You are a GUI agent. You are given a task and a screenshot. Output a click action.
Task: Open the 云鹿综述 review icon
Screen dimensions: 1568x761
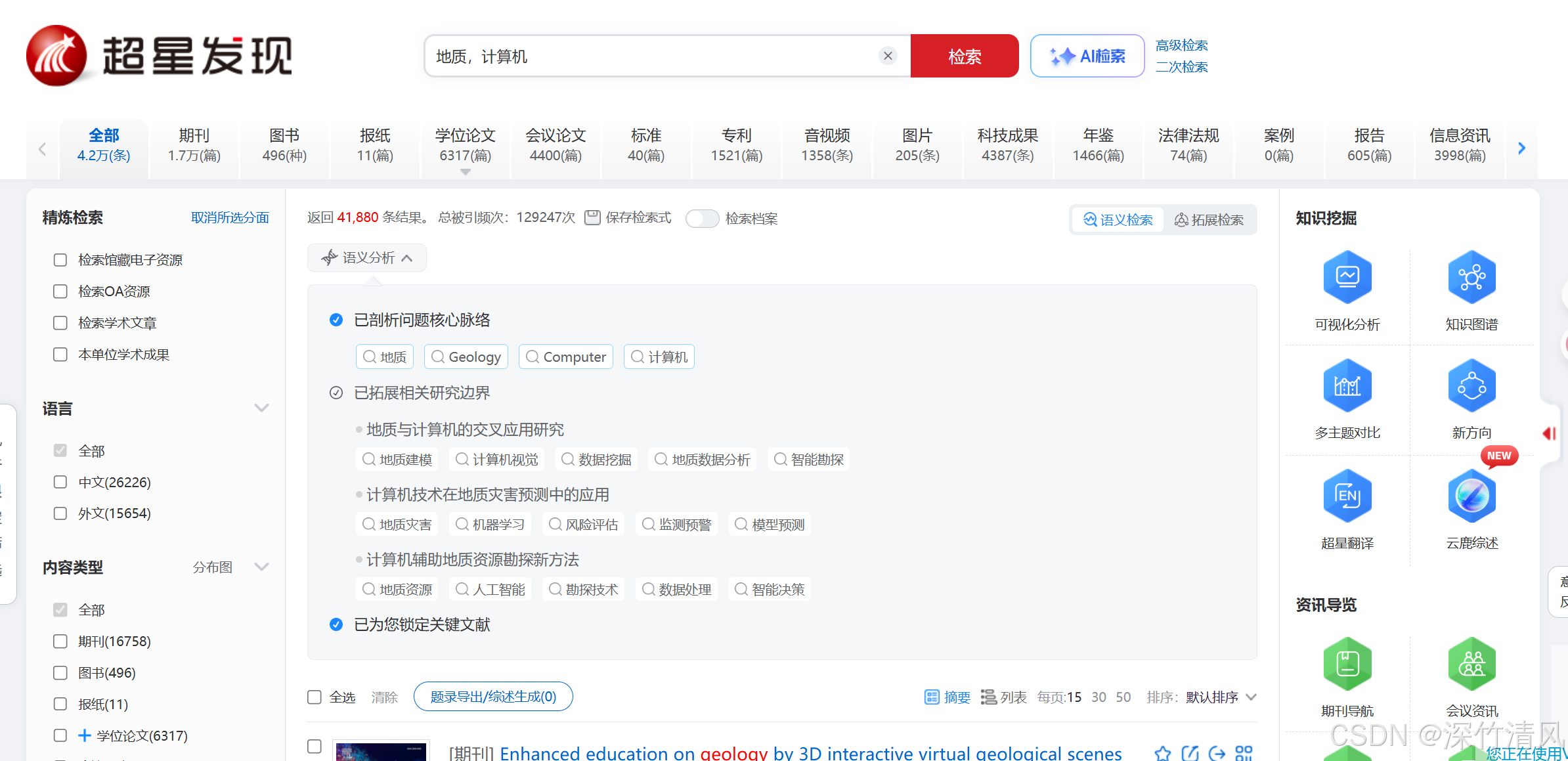click(x=1471, y=496)
